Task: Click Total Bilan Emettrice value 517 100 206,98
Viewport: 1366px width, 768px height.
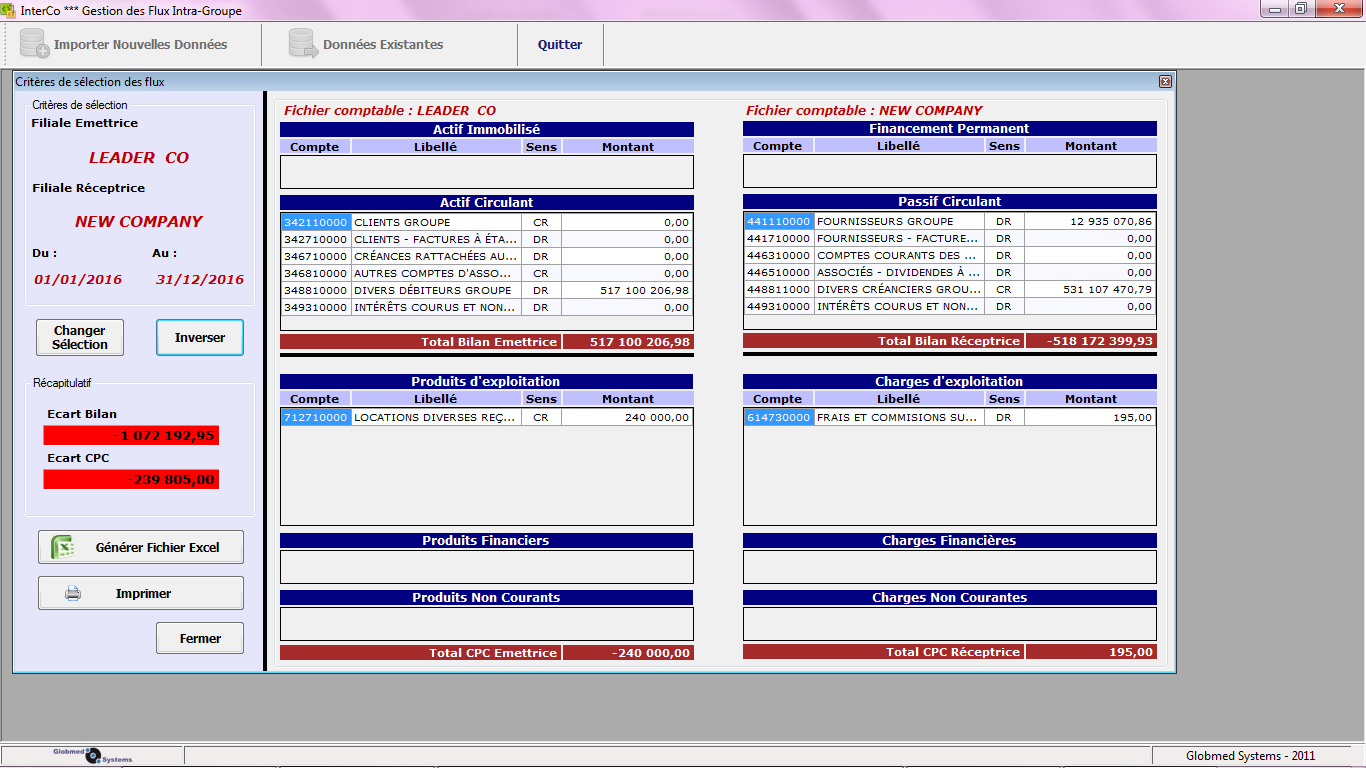Action: [628, 342]
